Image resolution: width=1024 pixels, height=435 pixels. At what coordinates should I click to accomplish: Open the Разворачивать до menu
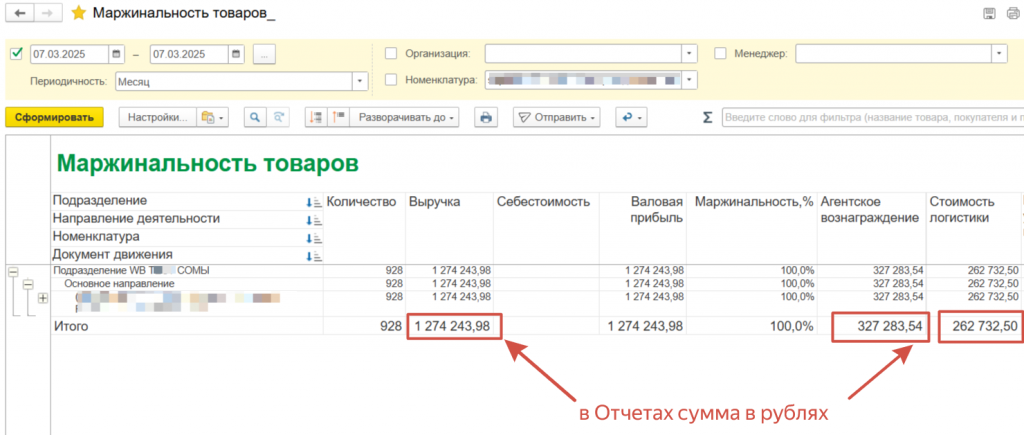pyautogui.click(x=405, y=117)
